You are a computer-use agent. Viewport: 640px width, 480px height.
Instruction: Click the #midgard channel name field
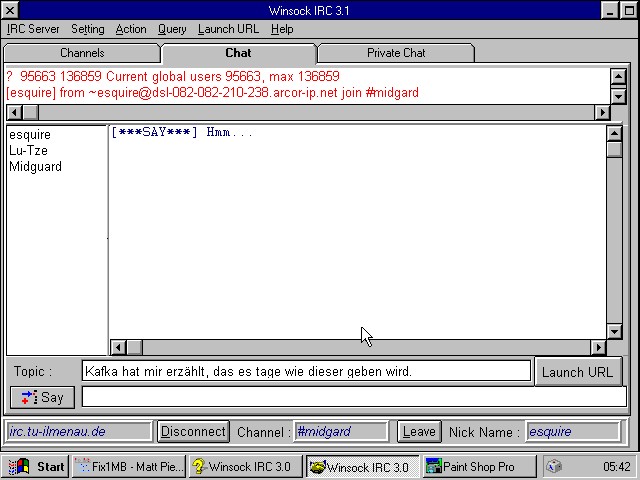(340, 432)
